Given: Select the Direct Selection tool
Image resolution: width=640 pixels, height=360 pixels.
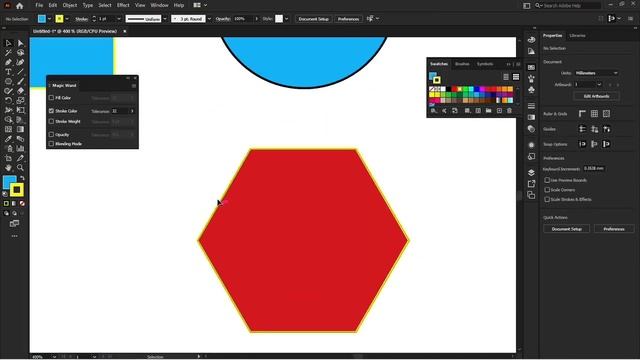Looking at the screenshot, I should tap(20, 43).
